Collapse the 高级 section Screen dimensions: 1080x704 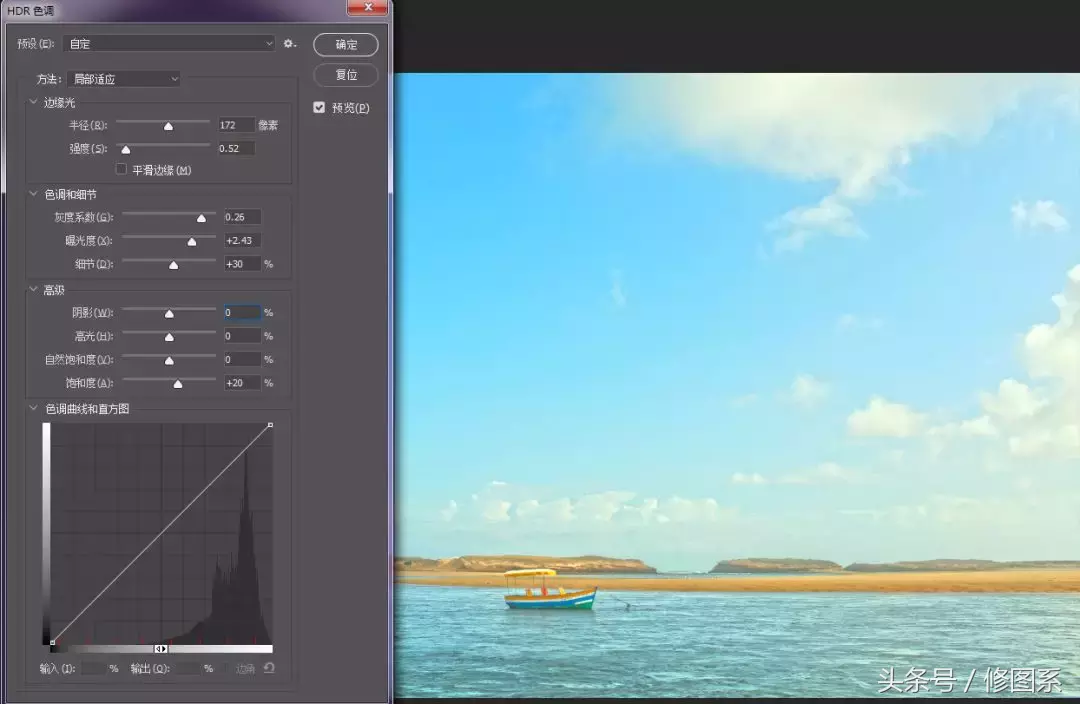pos(33,289)
